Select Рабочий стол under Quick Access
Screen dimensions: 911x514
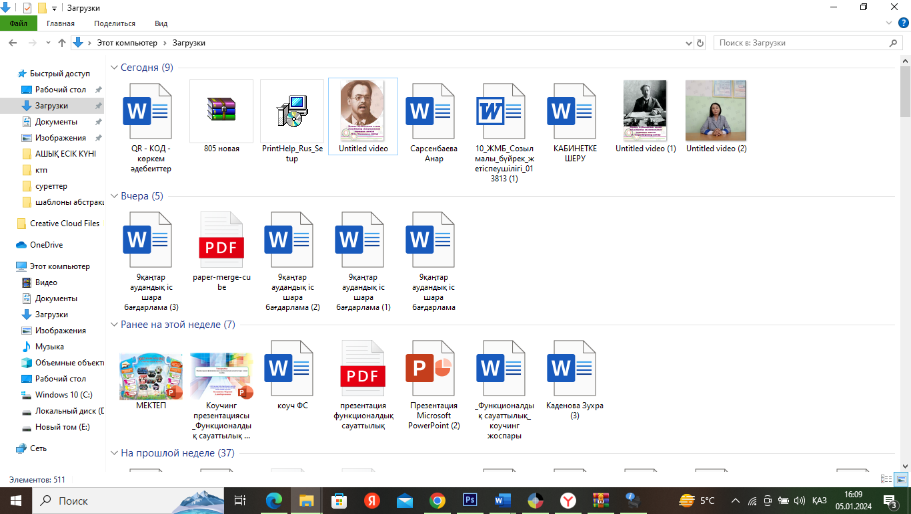click(59, 90)
